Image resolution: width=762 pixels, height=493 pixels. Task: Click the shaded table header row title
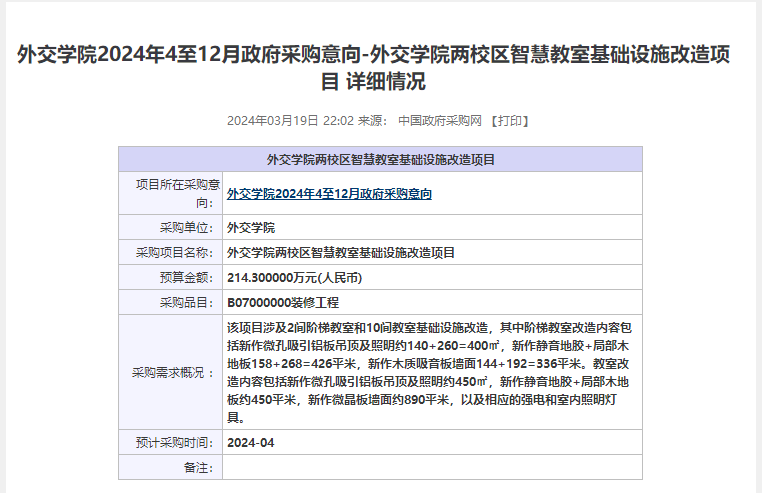coord(380,159)
